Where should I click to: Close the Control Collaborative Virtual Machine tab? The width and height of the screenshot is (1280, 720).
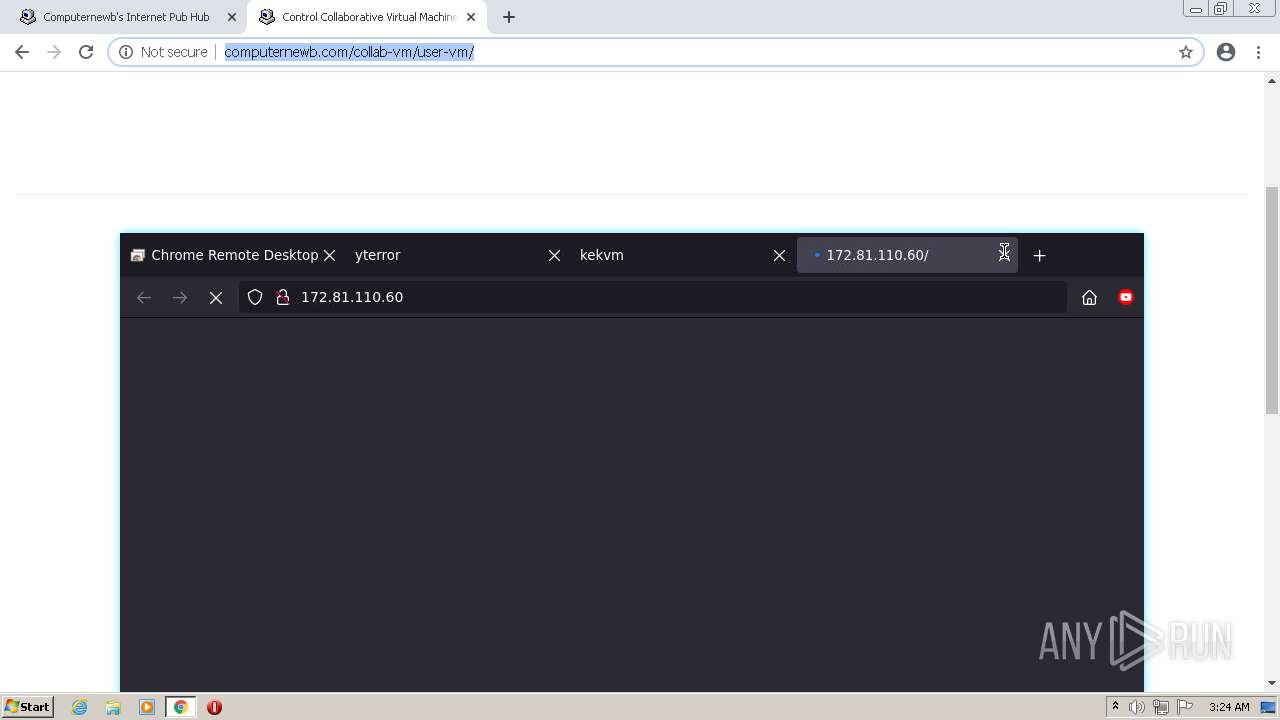click(x=471, y=17)
